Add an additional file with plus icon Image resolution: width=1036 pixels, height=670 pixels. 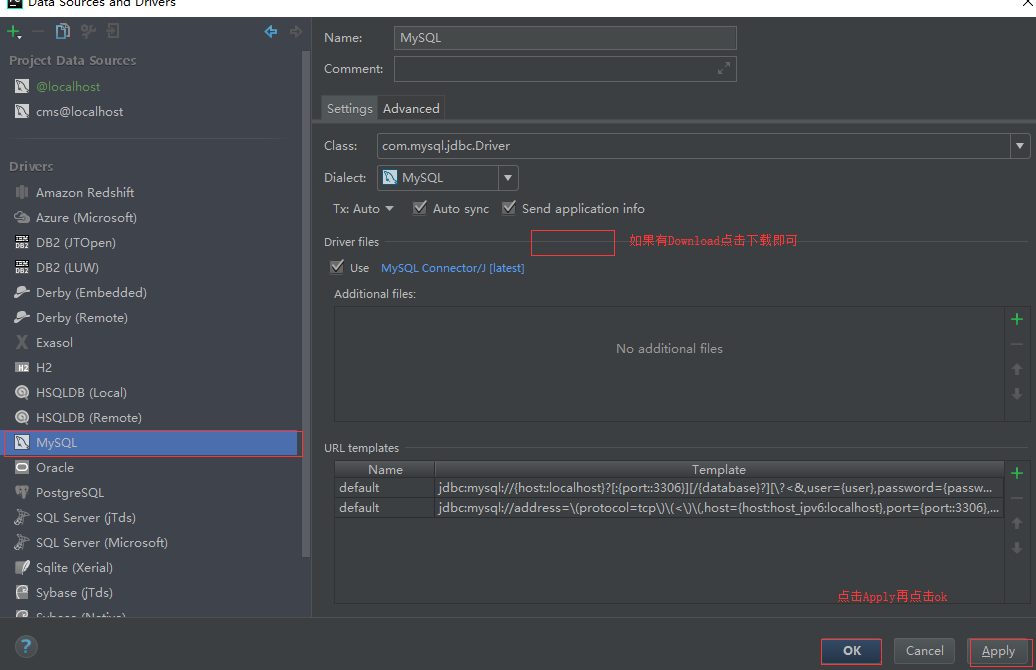pyautogui.click(x=1017, y=319)
